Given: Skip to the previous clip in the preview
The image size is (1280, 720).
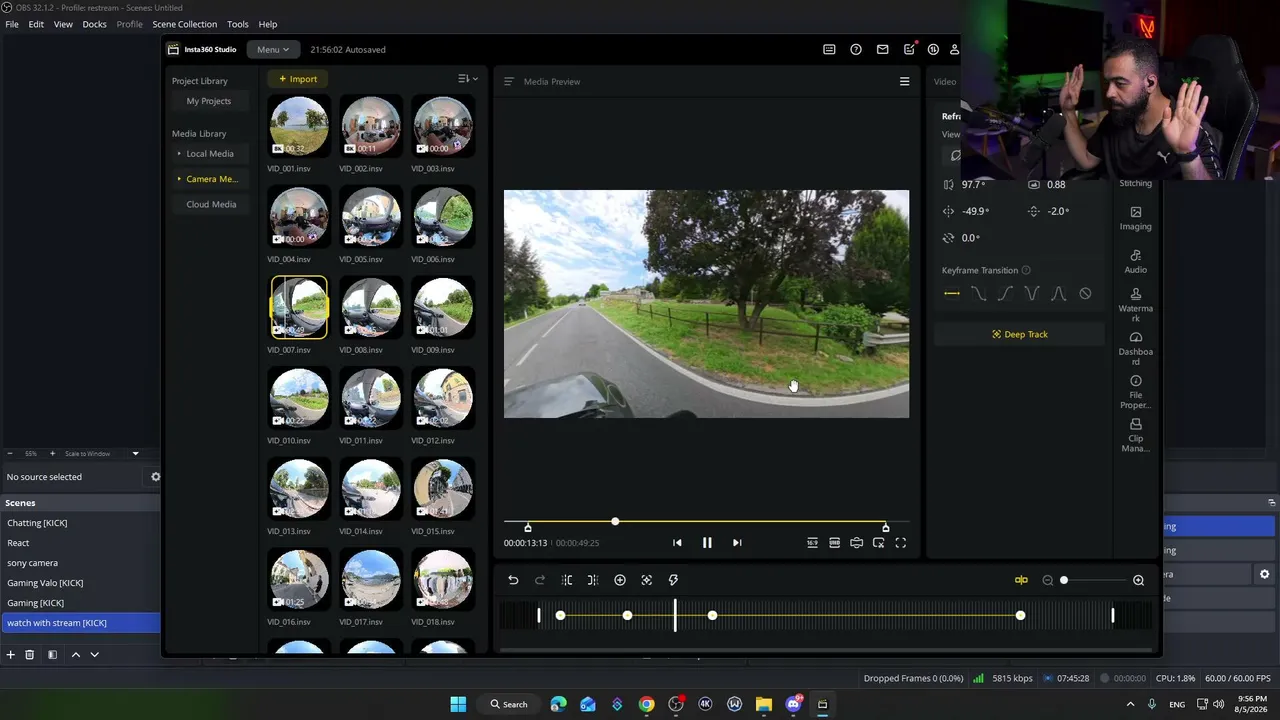Looking at the screenshot, I should pyautogui.click(x=677, y=543).
